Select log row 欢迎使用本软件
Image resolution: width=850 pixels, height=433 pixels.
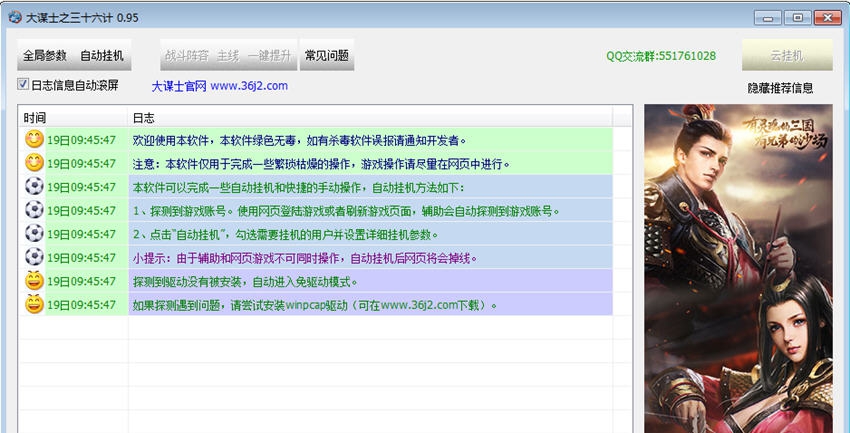315,140
